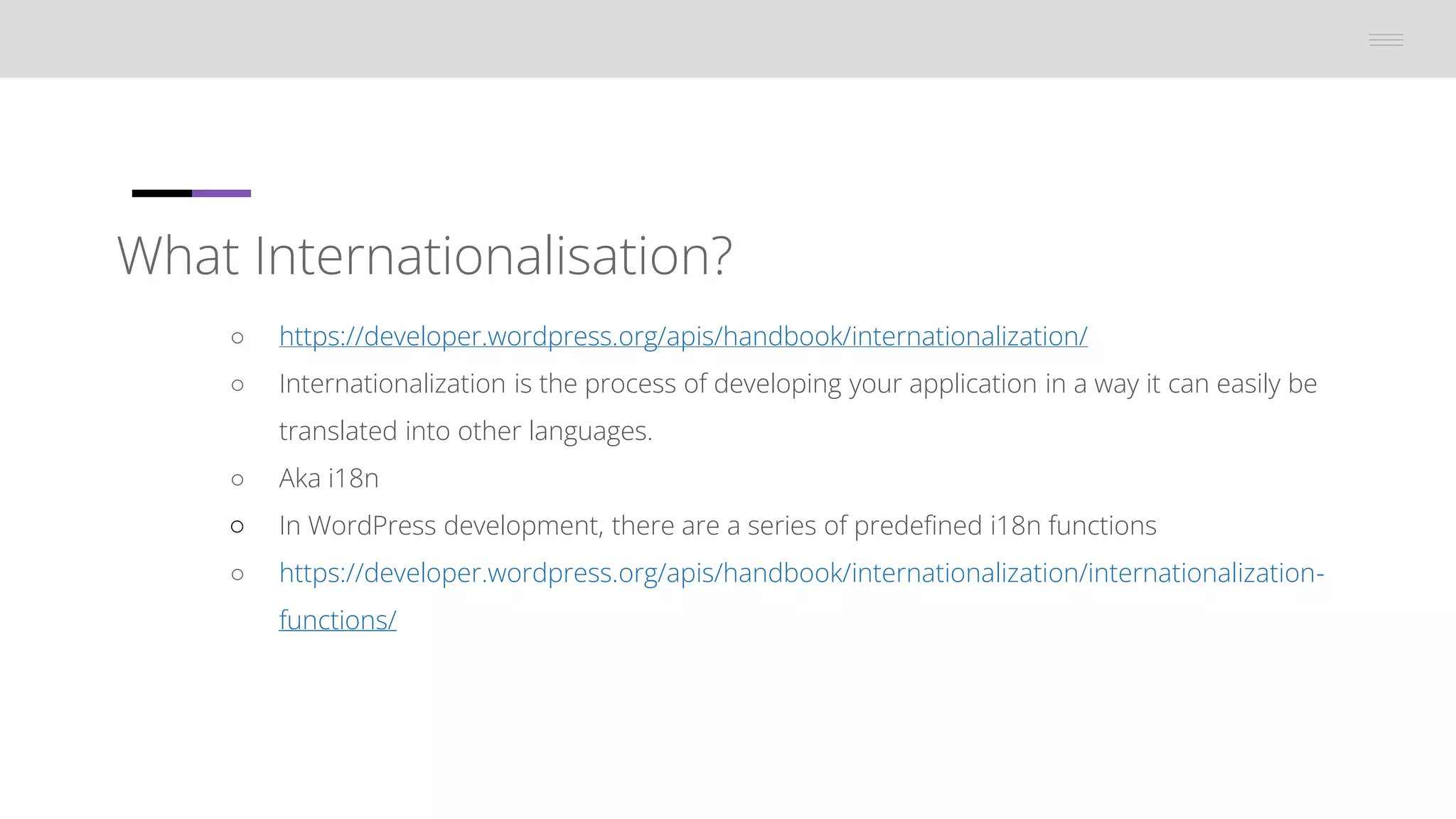Open the developer.wordpress.org internationalization handbook link
Image resolution: width=1456 pixels, height=819 pixels.
(x=682, y=336)
